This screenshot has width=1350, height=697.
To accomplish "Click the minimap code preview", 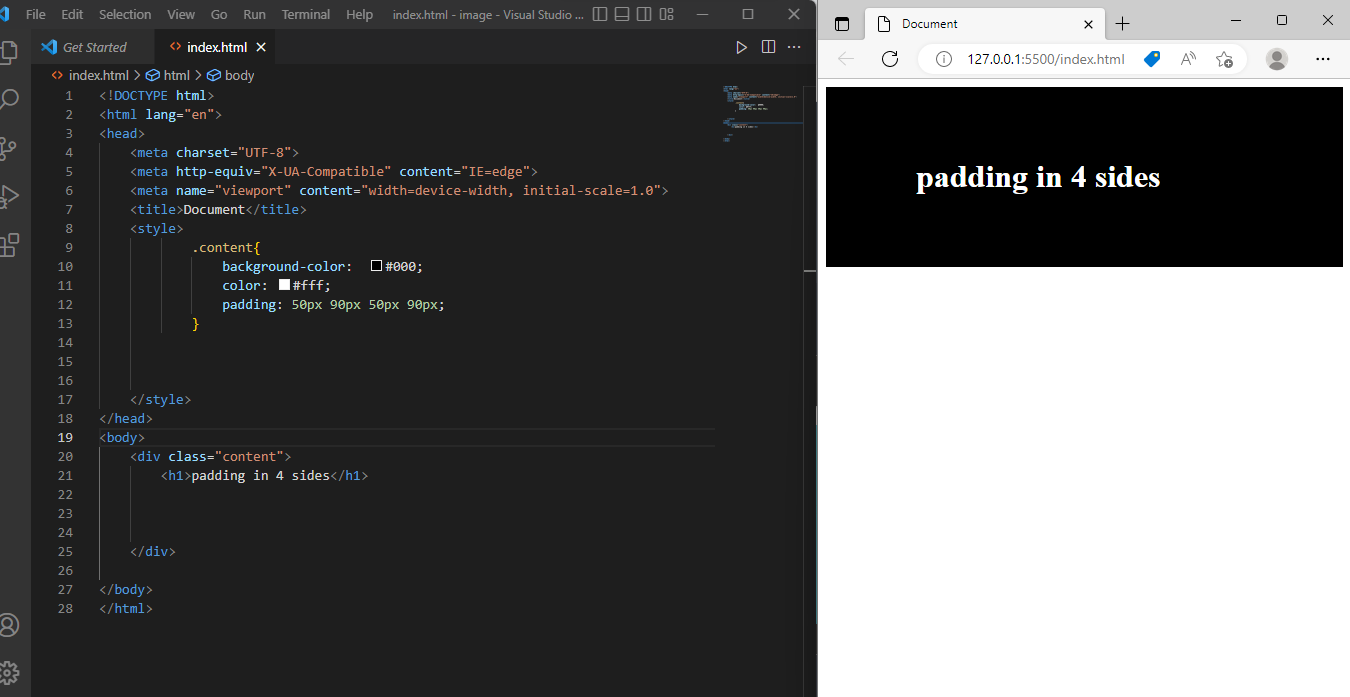I will click(760, 115).
